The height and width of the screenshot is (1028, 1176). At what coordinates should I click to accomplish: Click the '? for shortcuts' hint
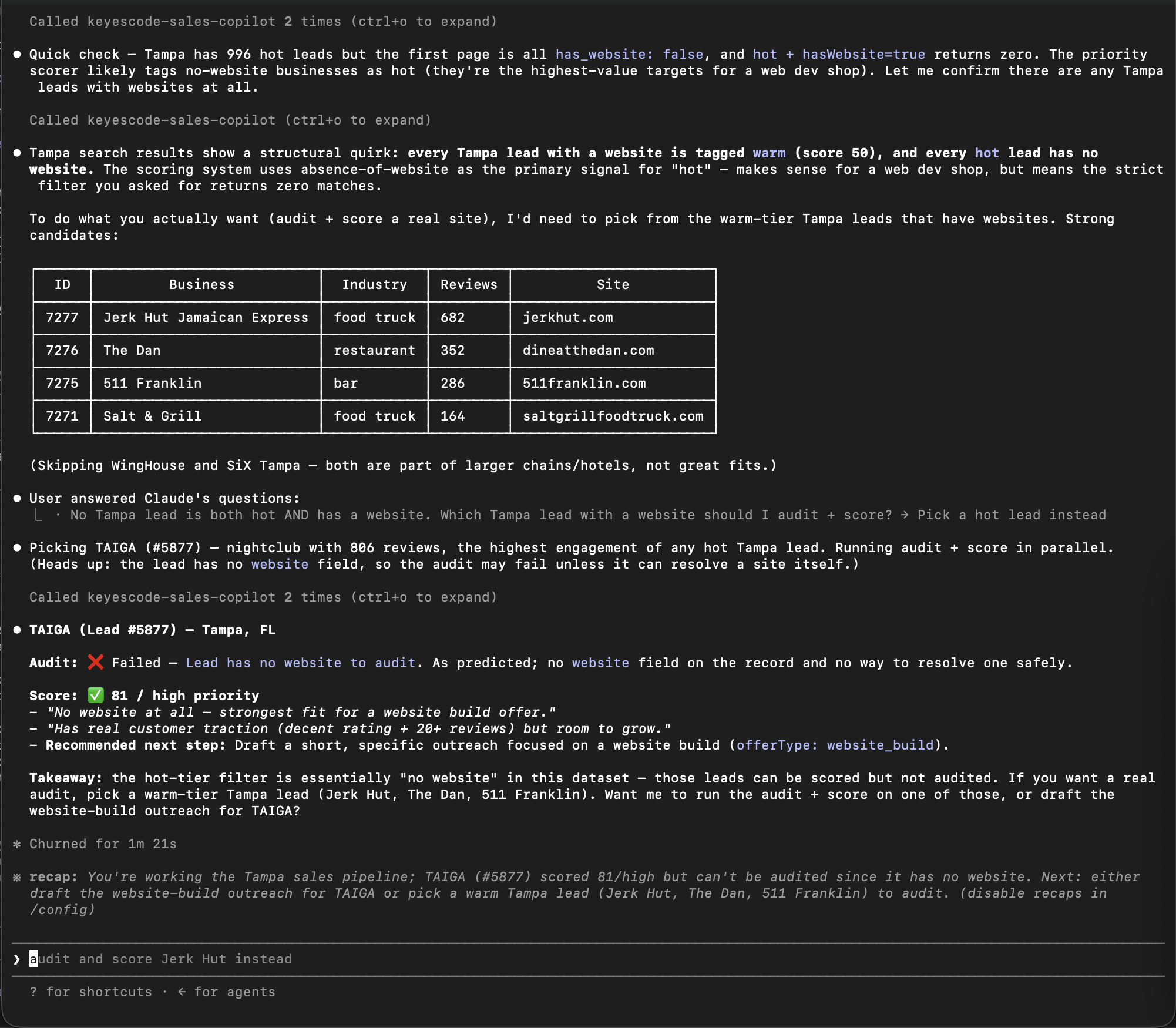tap(90, 992)
